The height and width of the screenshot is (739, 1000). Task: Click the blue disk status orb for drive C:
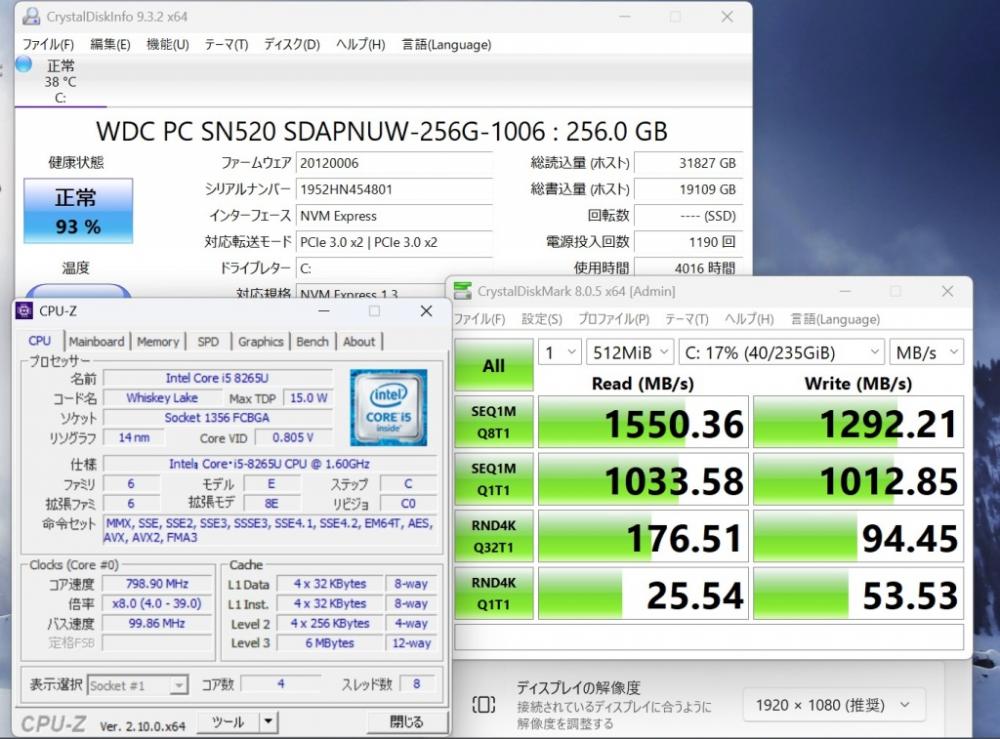[x=24, y=64]
